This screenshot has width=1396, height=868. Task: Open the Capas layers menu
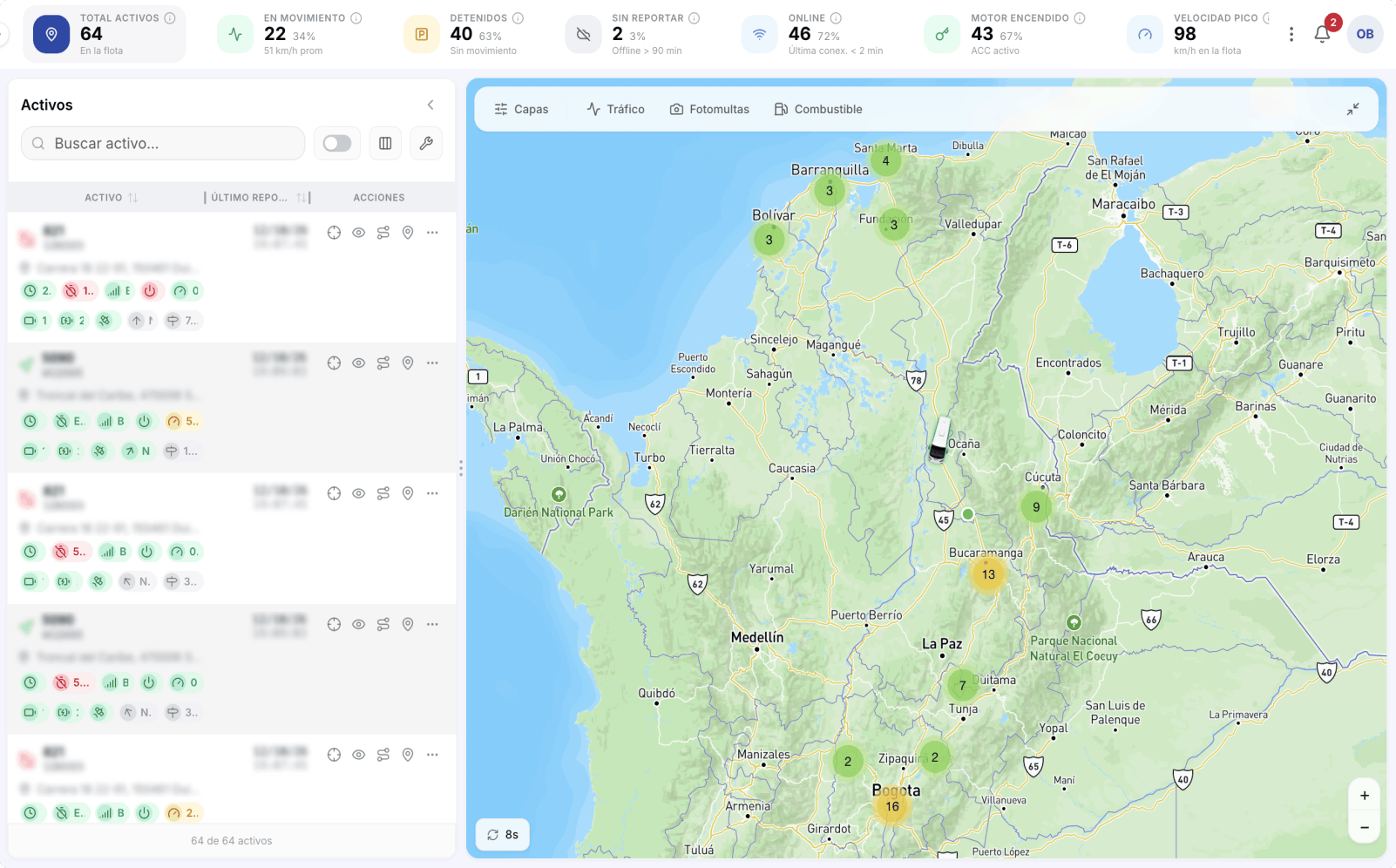coord(521,109)
